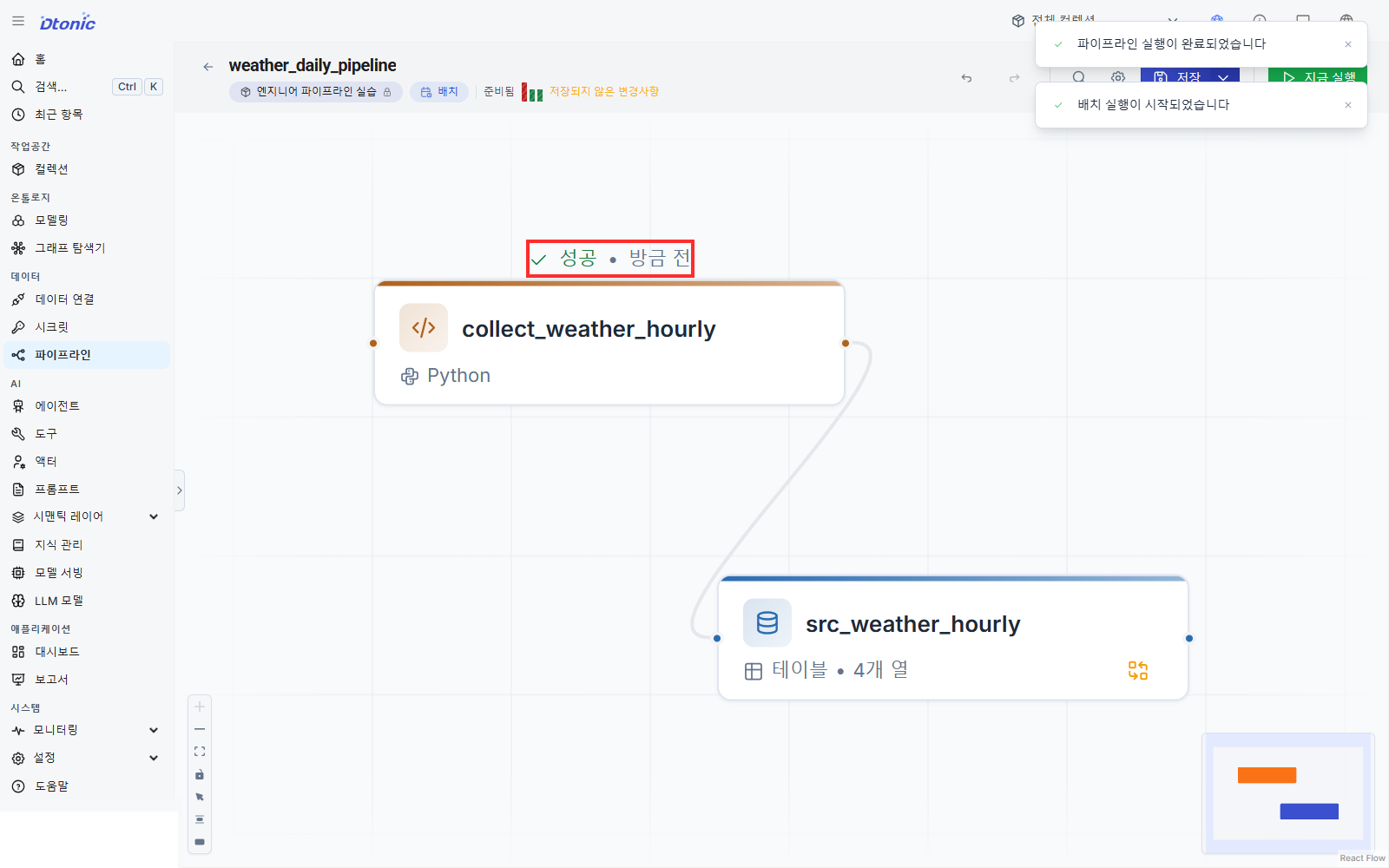
Task: Expand the 모니터링 menu
Action: coord(154,730)
